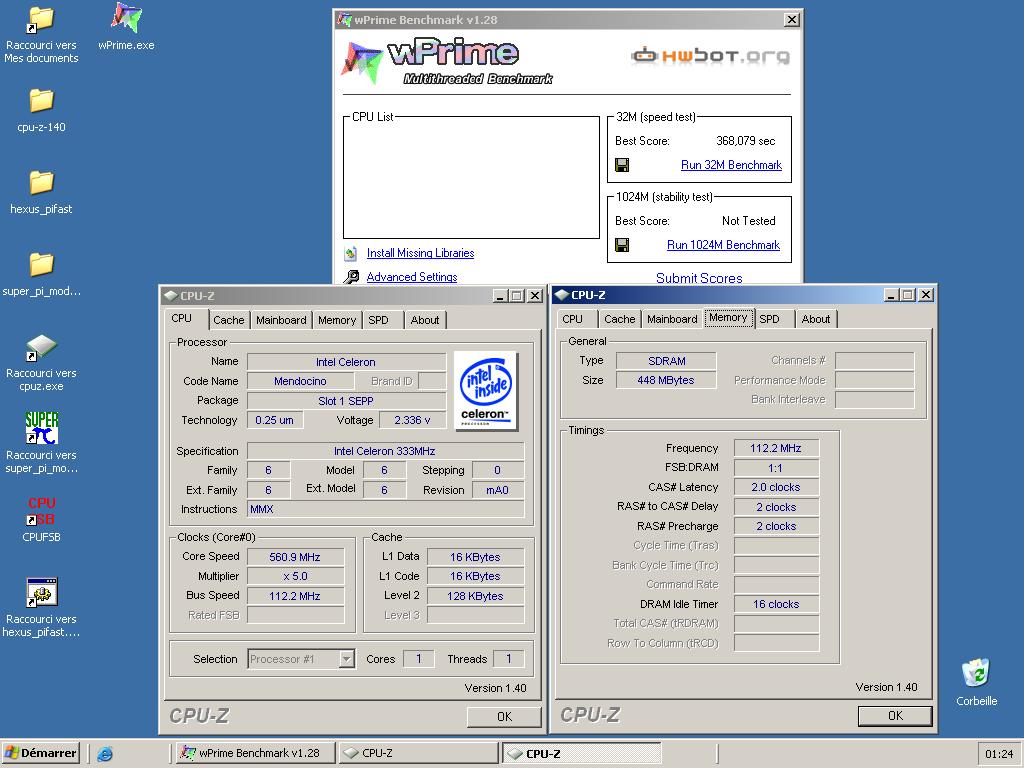Screen dimensions: 1024x768
Task: Click the Install Missing Libraries icon
Action: pos(351,253)
